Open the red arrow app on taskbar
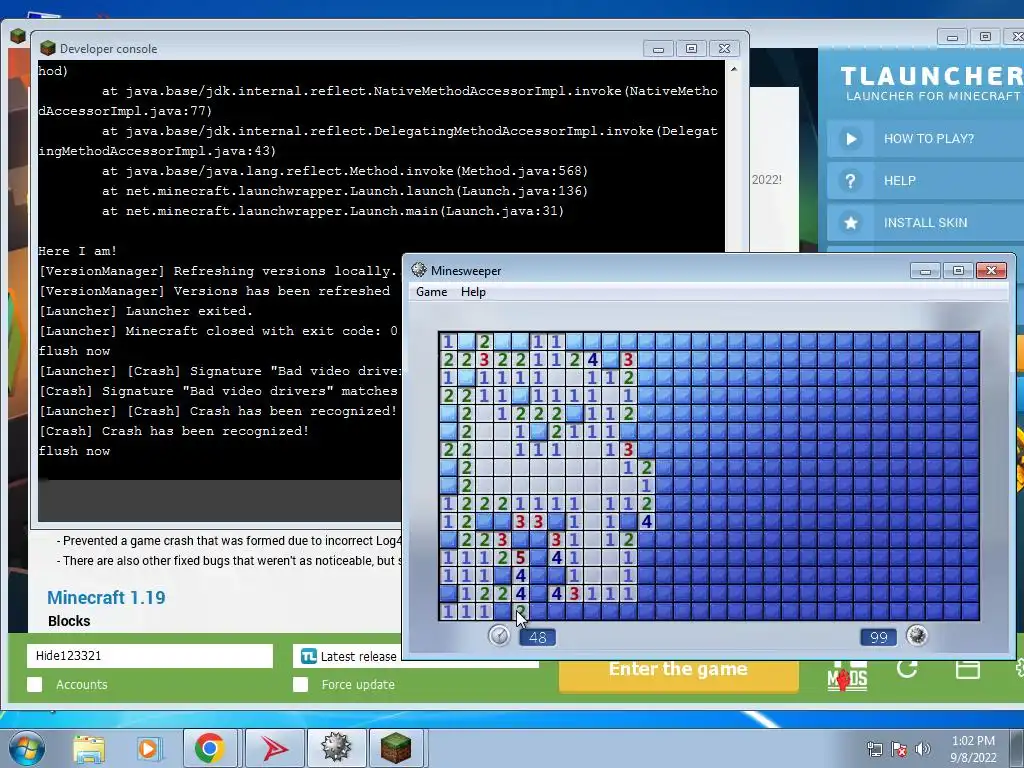1024x768 pixels. 274,748
